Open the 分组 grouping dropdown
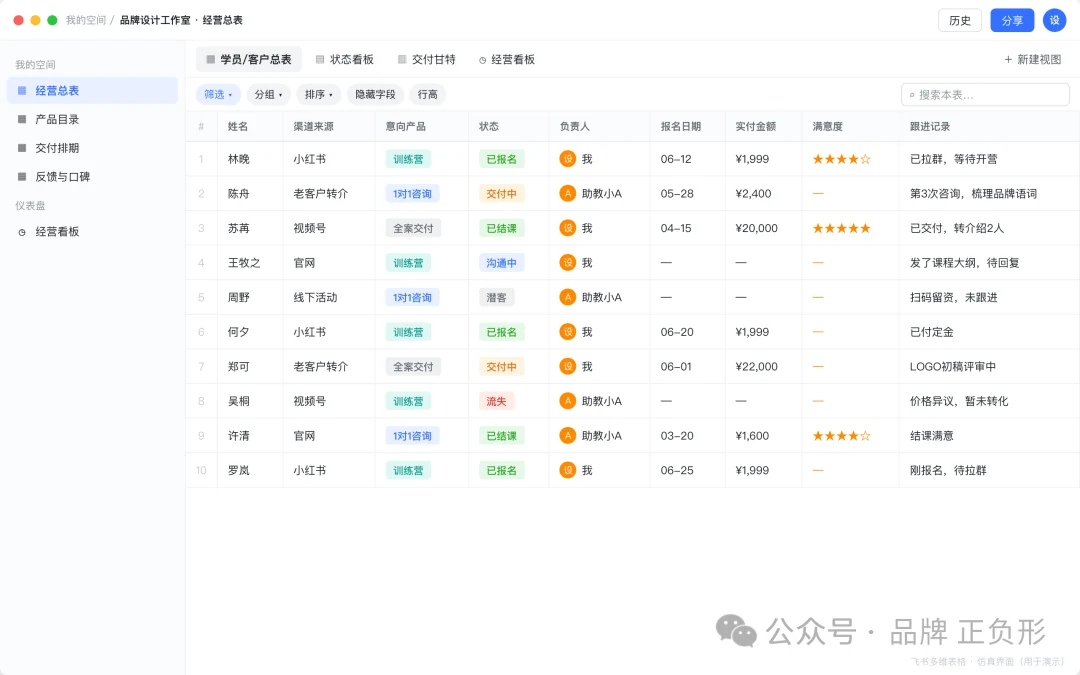The height and width of the screenshot is (675, 1080). click(268, 94)
